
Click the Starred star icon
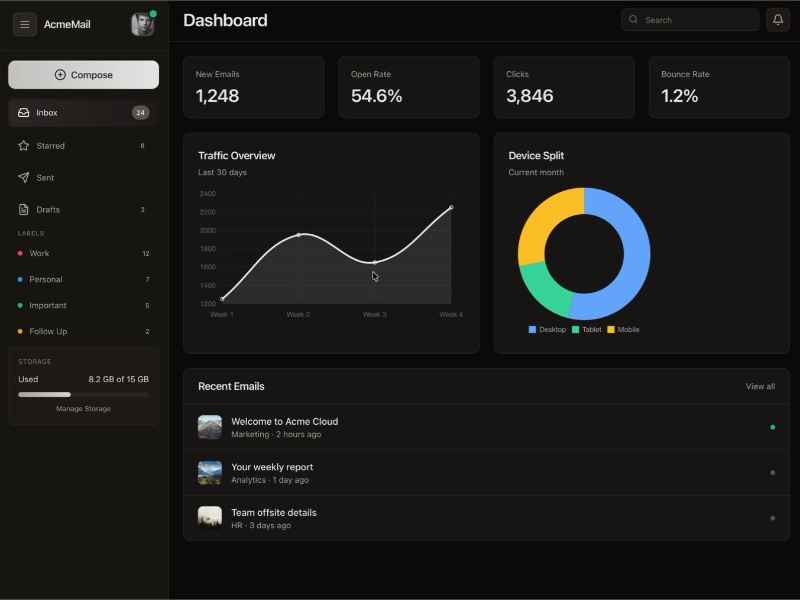coord(22,145)
